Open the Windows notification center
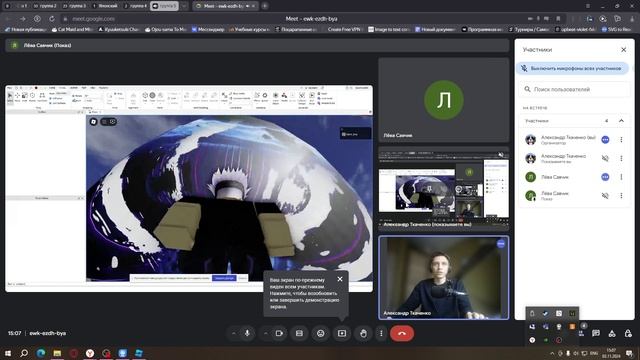Screen dimensions: 640x360 click(629, 353)
